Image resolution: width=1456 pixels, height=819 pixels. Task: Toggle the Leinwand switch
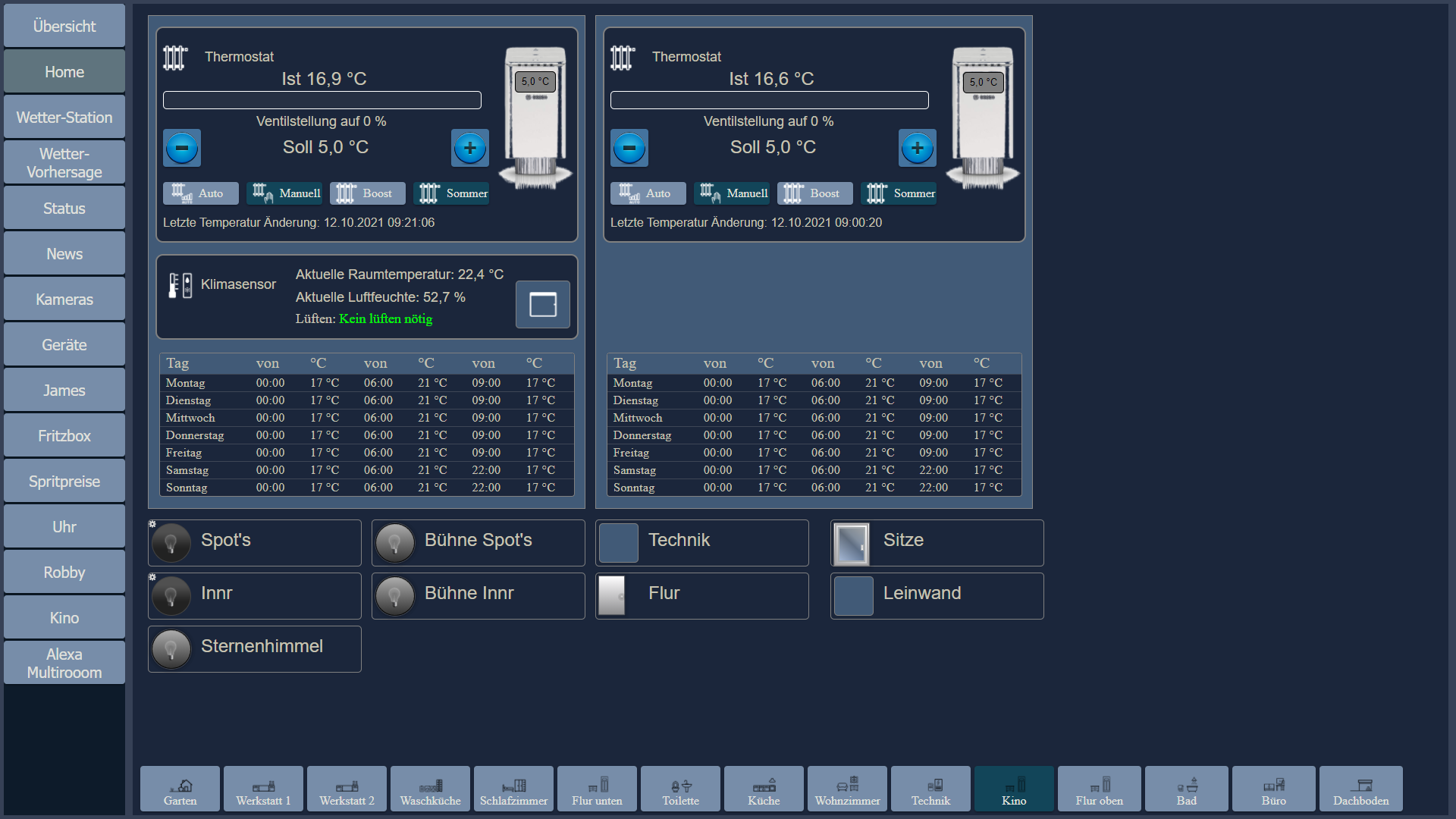coord(854,596)
